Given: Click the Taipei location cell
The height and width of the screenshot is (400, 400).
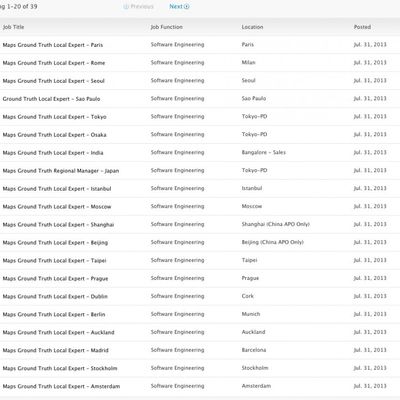Looking at the screenshot, I should [250, 261].
